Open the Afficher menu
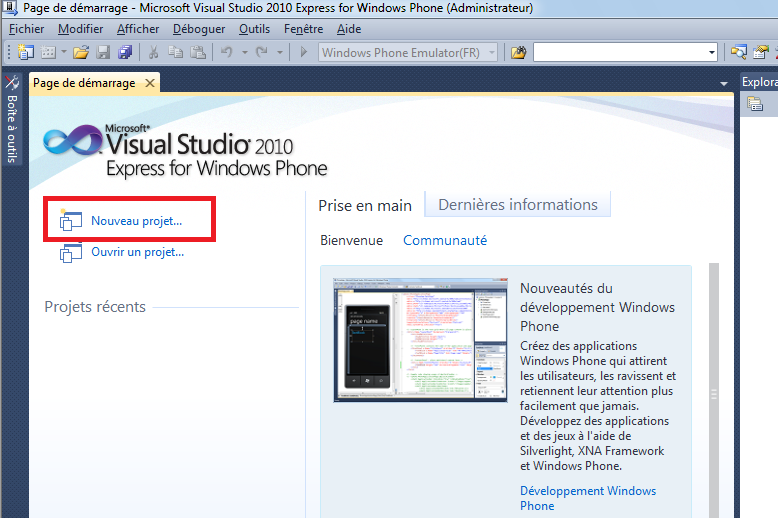 (x=138, y=29)
